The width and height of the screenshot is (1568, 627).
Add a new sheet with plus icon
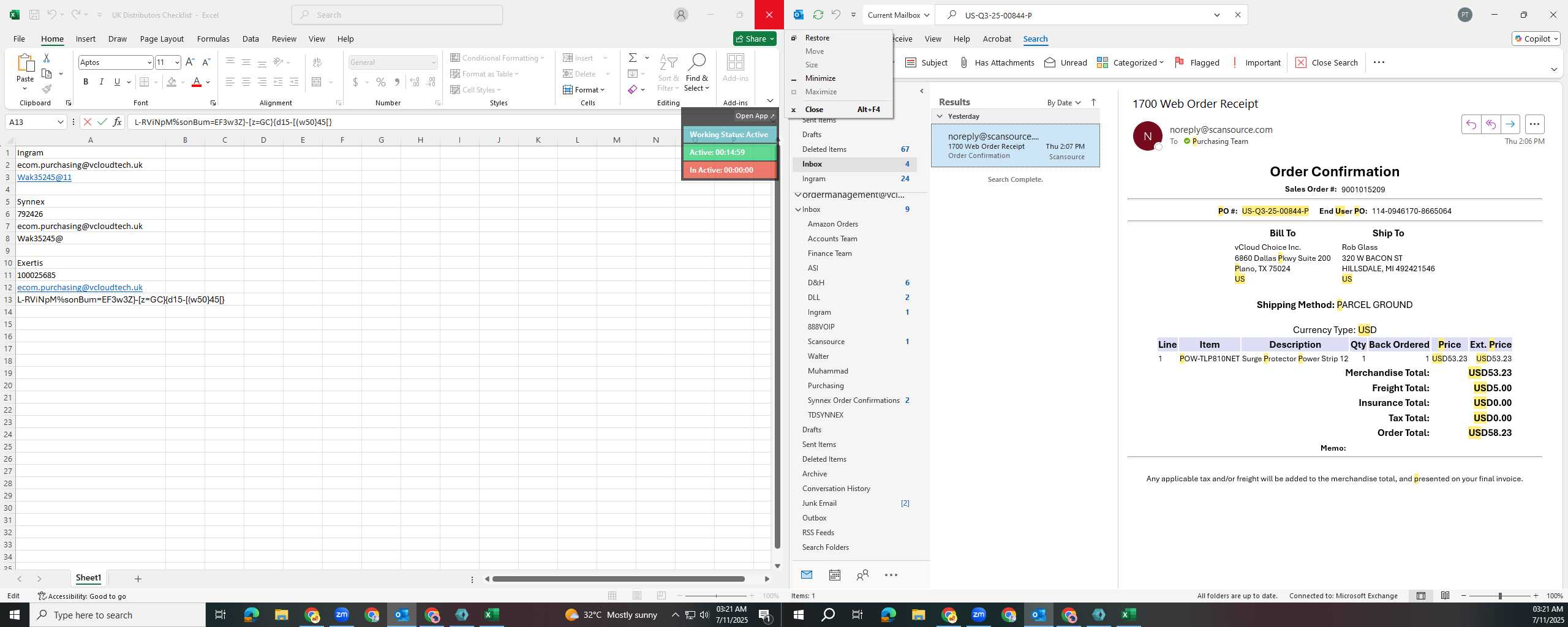click(138, 579)
